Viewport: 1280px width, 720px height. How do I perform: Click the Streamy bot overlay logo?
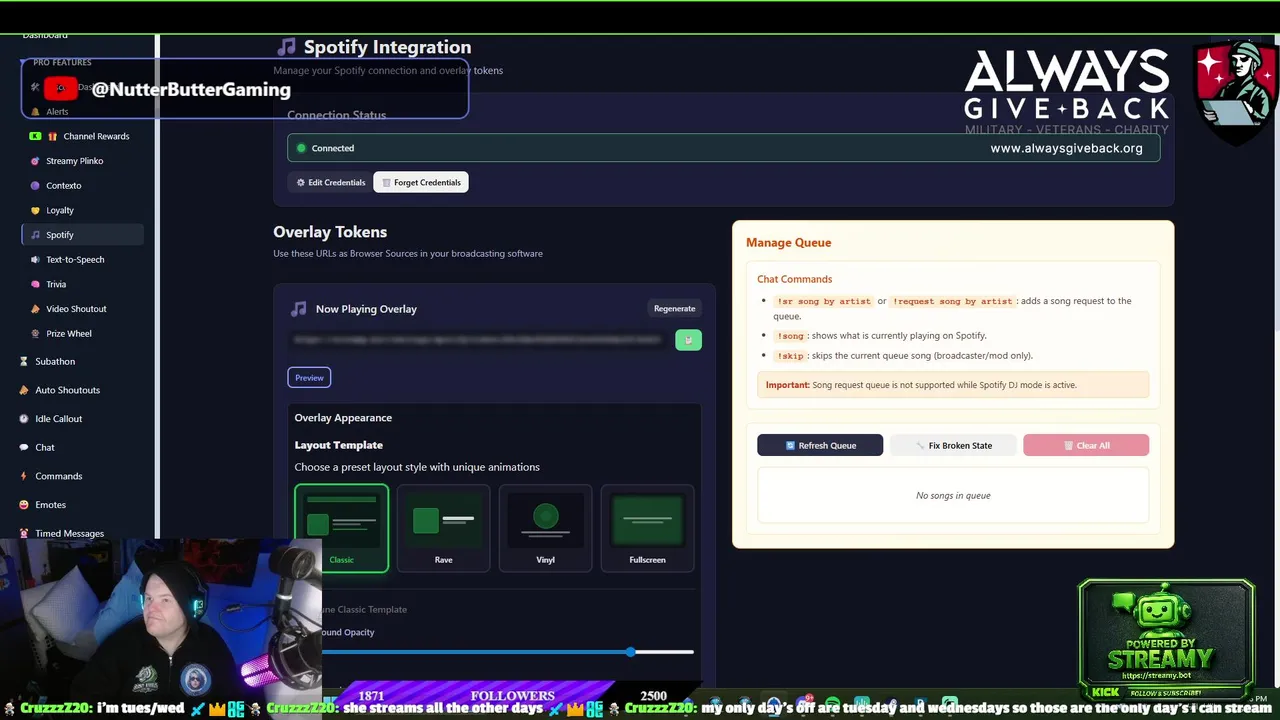pos(1166,641)
